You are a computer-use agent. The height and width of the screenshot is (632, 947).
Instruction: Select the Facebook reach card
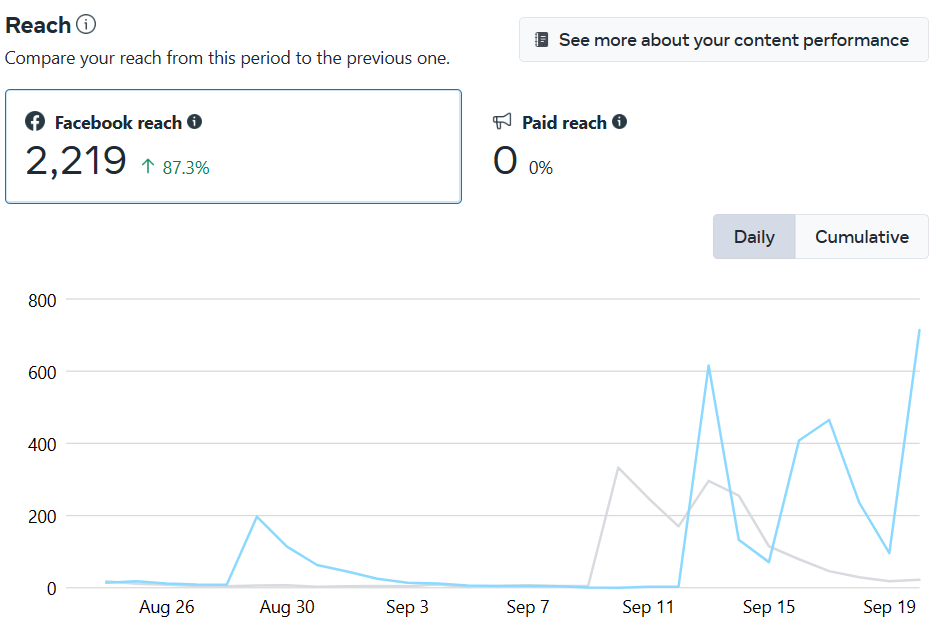(x=233, y=146)
